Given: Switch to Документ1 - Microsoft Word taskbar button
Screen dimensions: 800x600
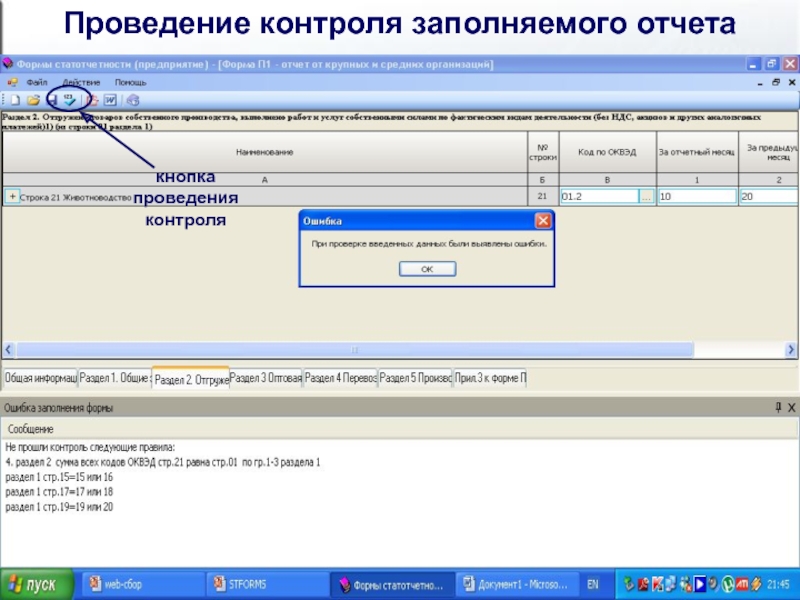Looking at the screenshot, I should (516, 584).
